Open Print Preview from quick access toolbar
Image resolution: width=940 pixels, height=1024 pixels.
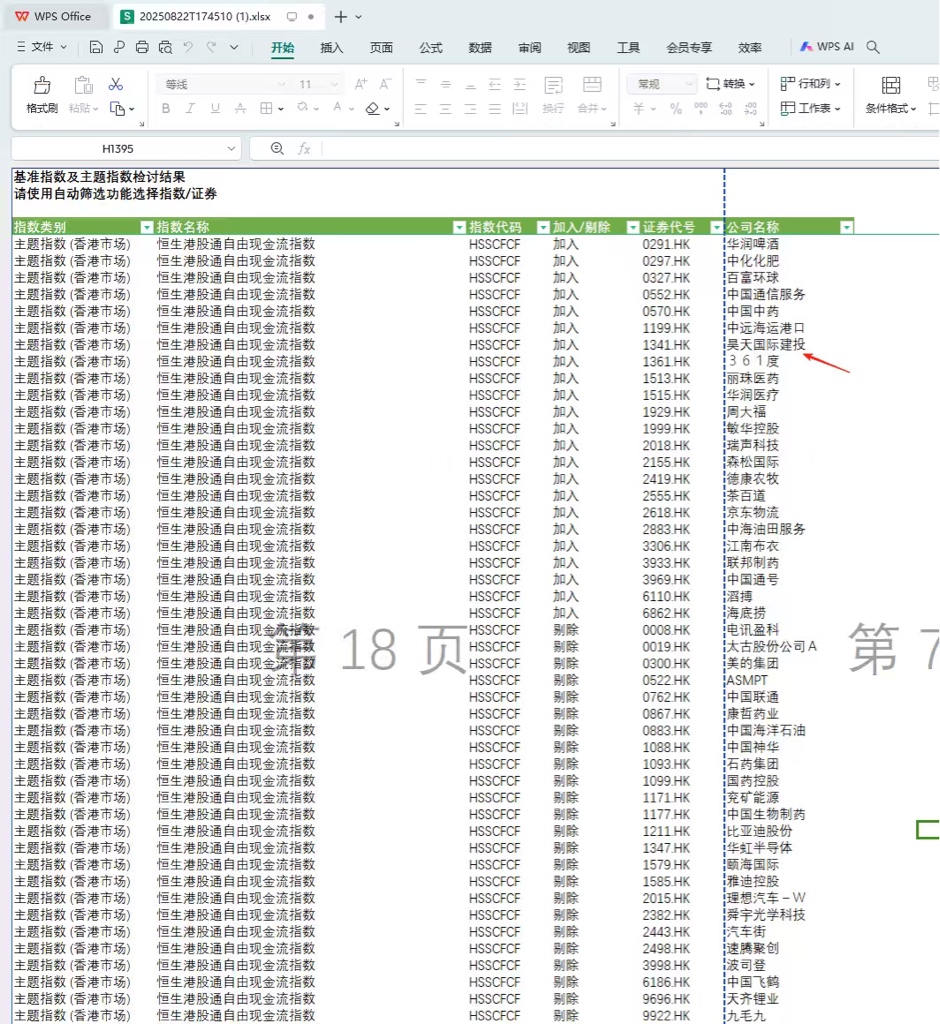[x=165, y=47]
